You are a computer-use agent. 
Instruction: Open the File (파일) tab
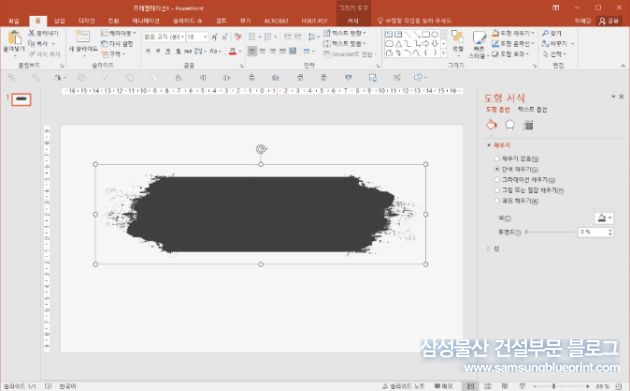pos(14,21)
